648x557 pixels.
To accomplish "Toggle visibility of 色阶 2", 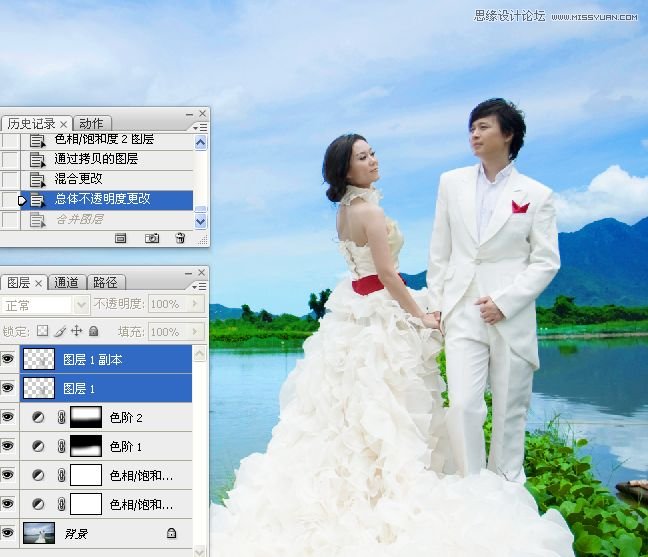I will point(8,417).
